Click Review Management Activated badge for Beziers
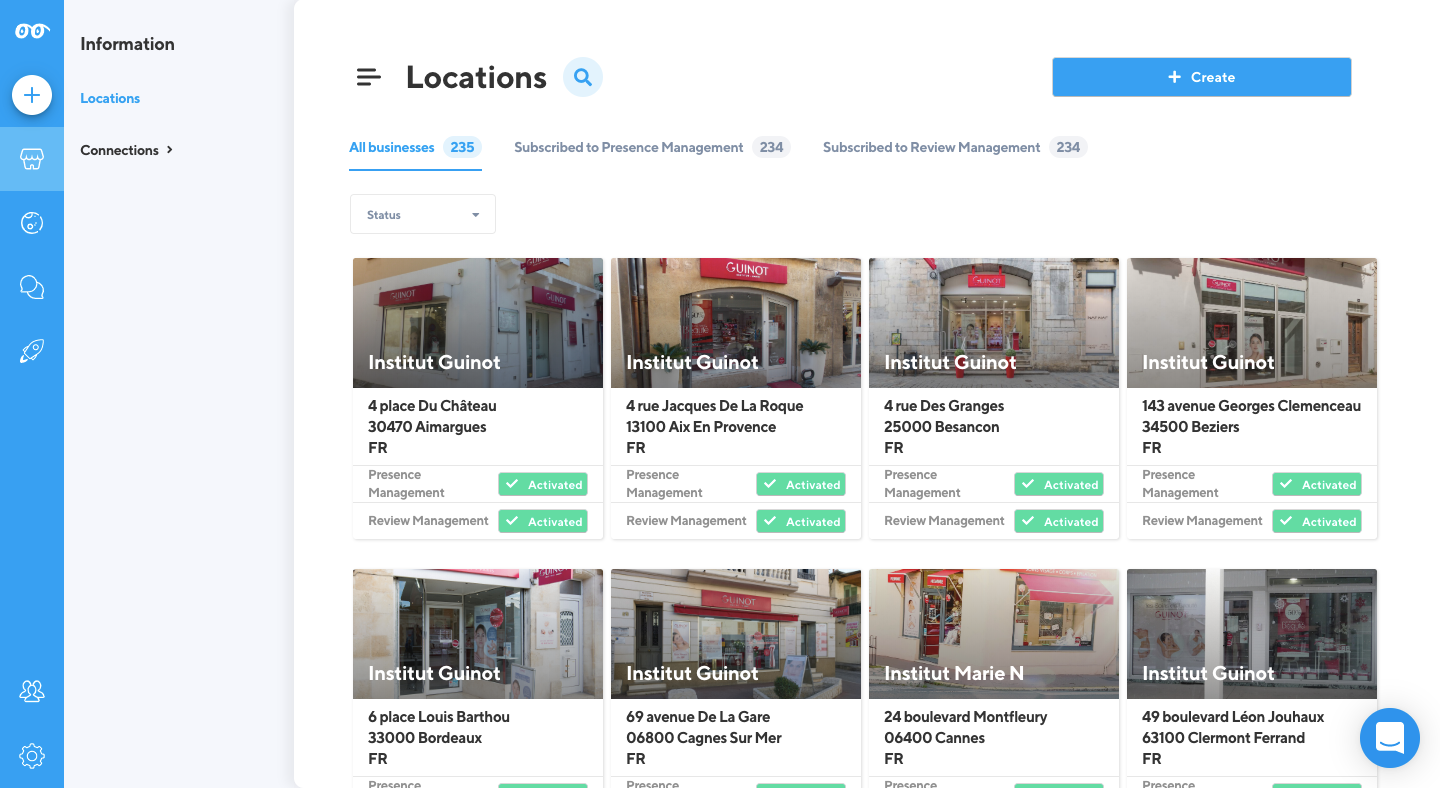This screenshot has height=788, width=1440. coord(1317,521)
